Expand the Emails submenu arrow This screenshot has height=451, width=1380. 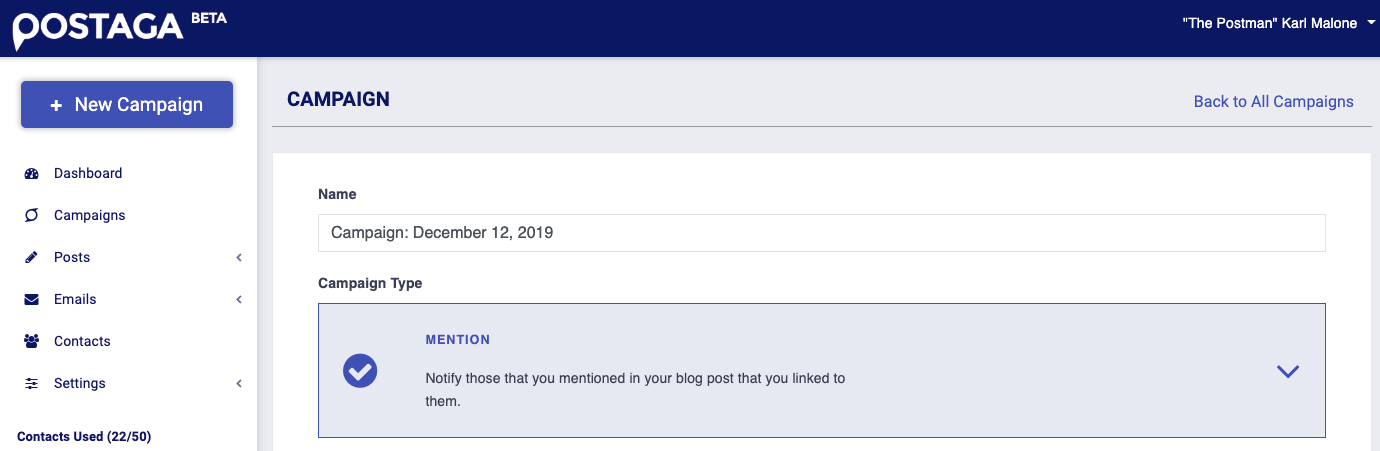coord(239,300)
